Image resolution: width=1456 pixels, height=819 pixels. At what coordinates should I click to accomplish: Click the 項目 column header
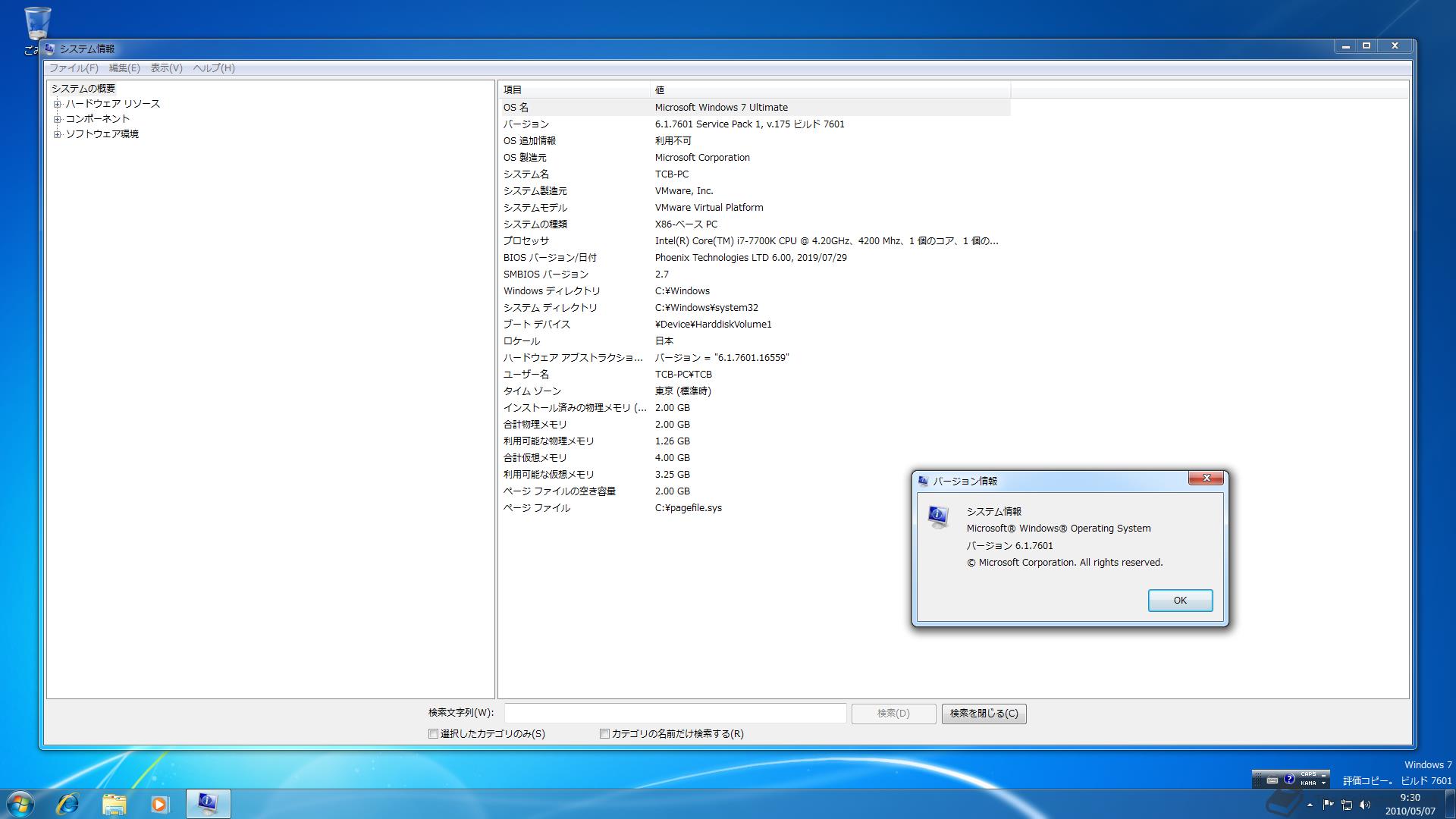coord(574,89)
